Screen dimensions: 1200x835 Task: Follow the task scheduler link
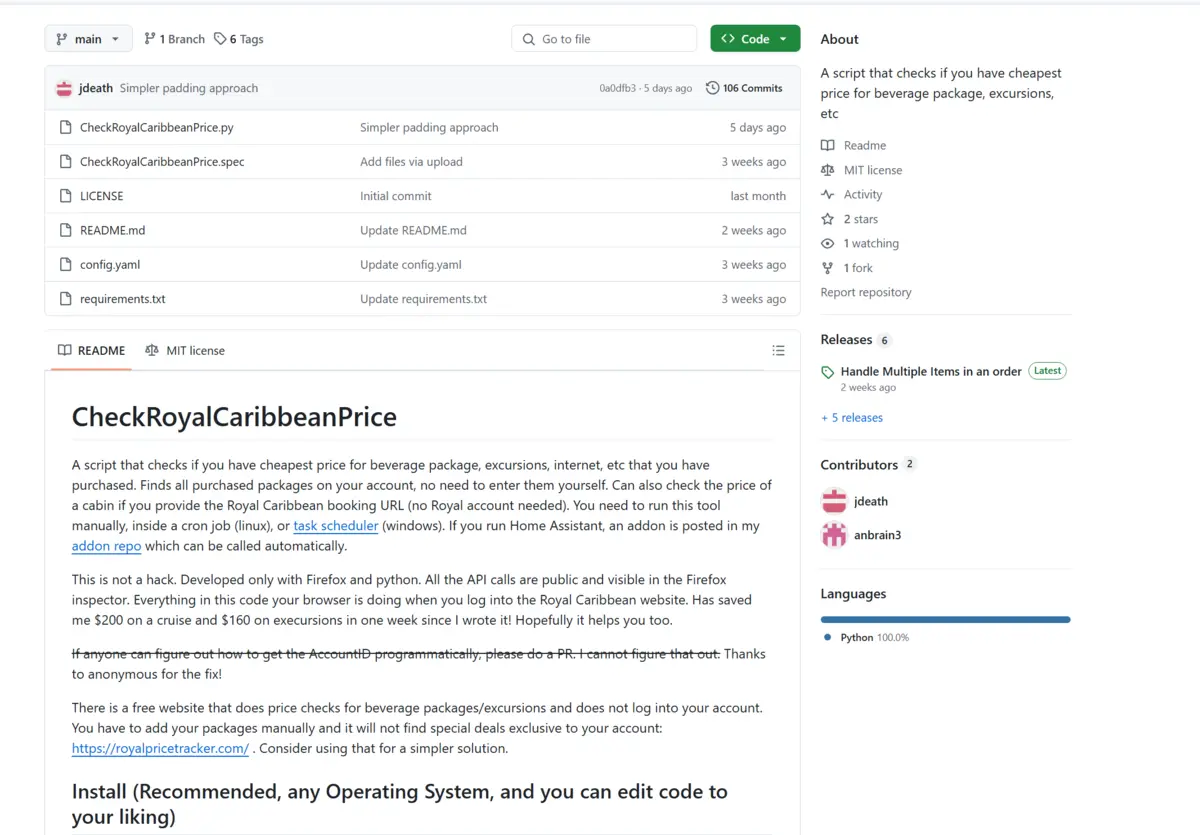tap(336, 525)
